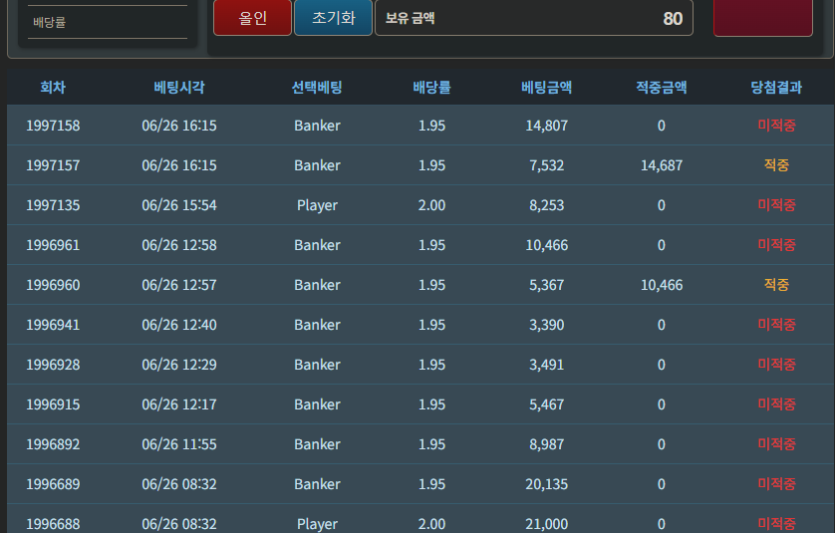Click bet time 06/26 12:40
Screen dimensions: 835x533
[x=179, y=325]
